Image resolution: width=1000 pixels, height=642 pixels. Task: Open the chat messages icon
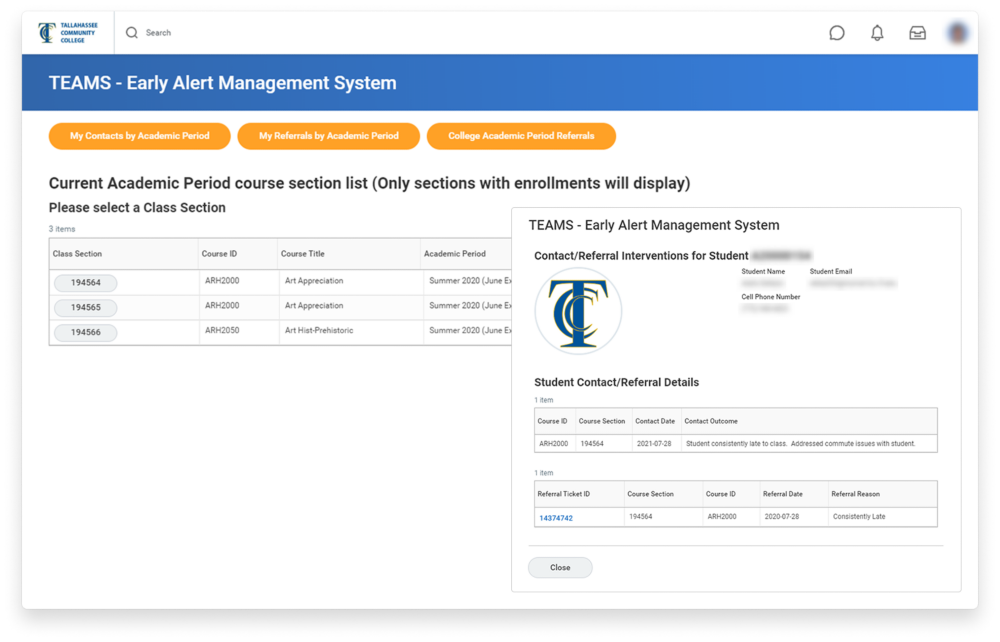[x=837, y=33]
